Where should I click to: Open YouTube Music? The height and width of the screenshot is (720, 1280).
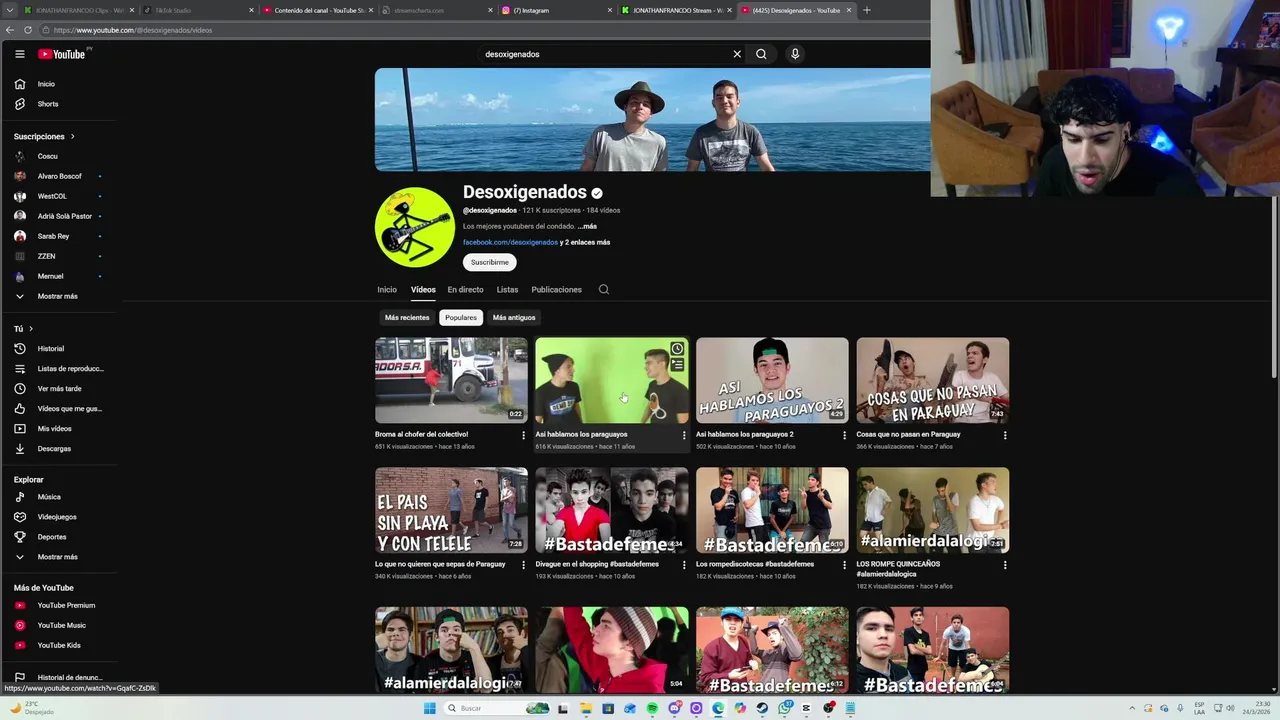(60, 625)
